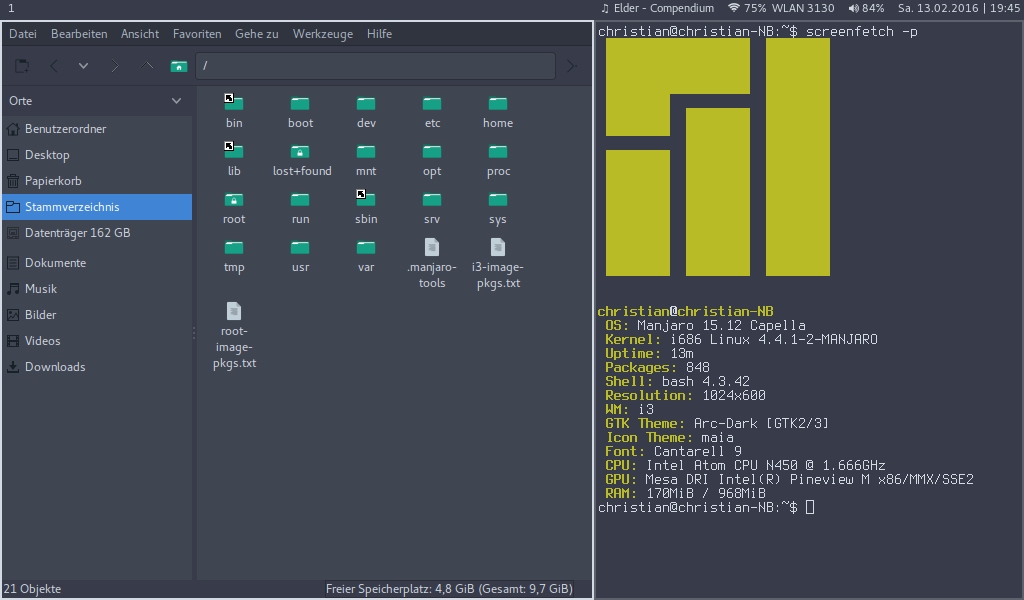Click the date and time in the bar

958,8
